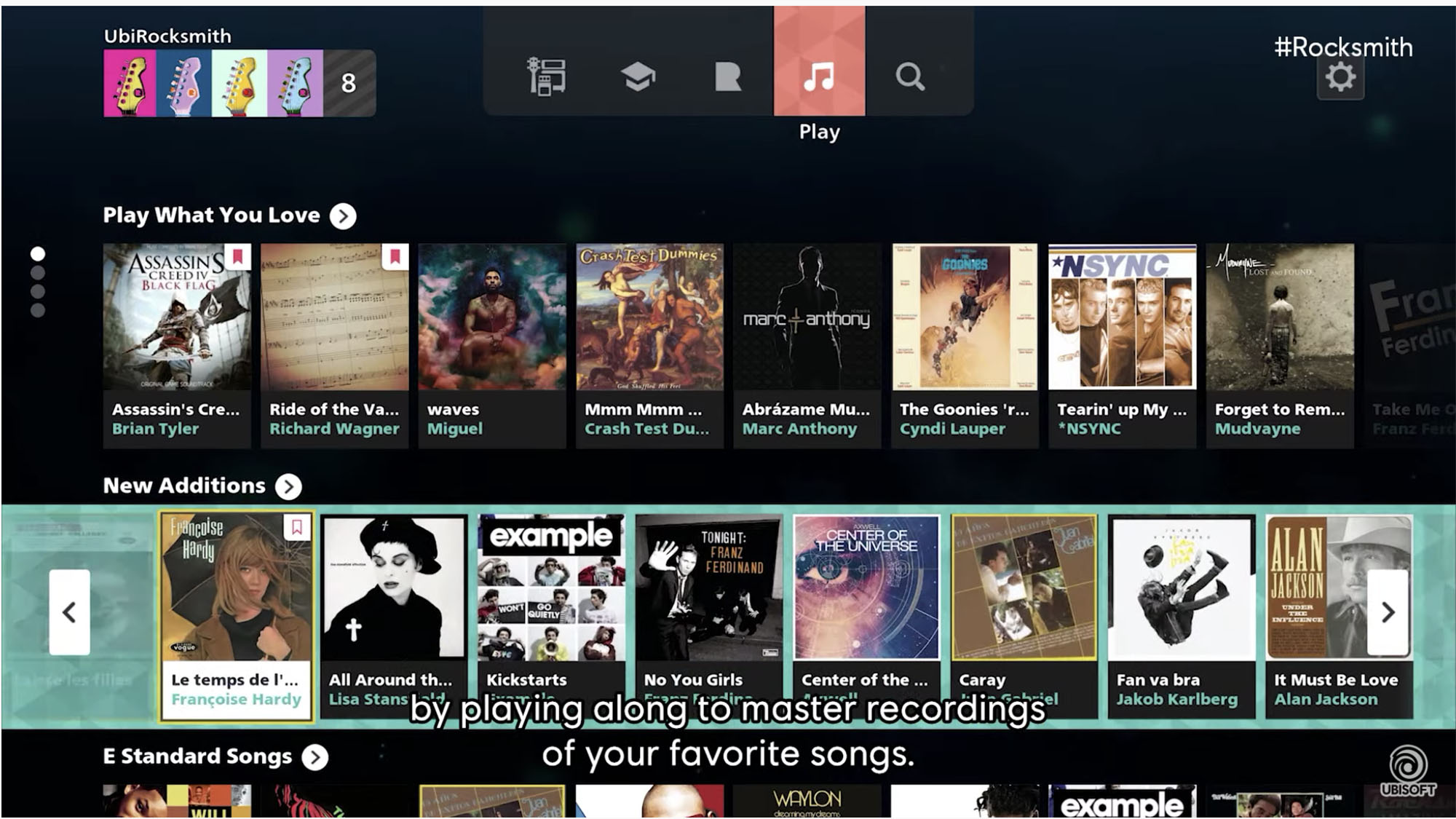Click the purple guitar headstock profile icon
The image size is (1456, 819).
pyautogui.click(x=295, y=83)
